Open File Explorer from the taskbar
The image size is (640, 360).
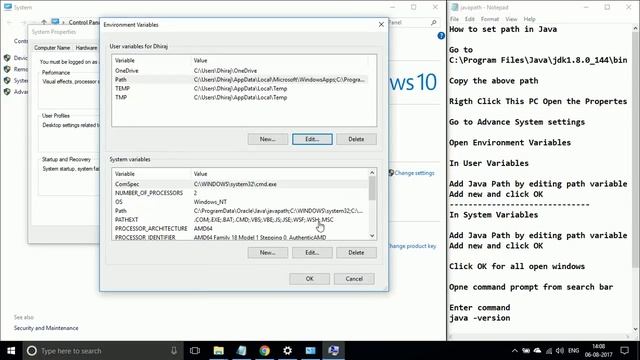pos(218,351)
